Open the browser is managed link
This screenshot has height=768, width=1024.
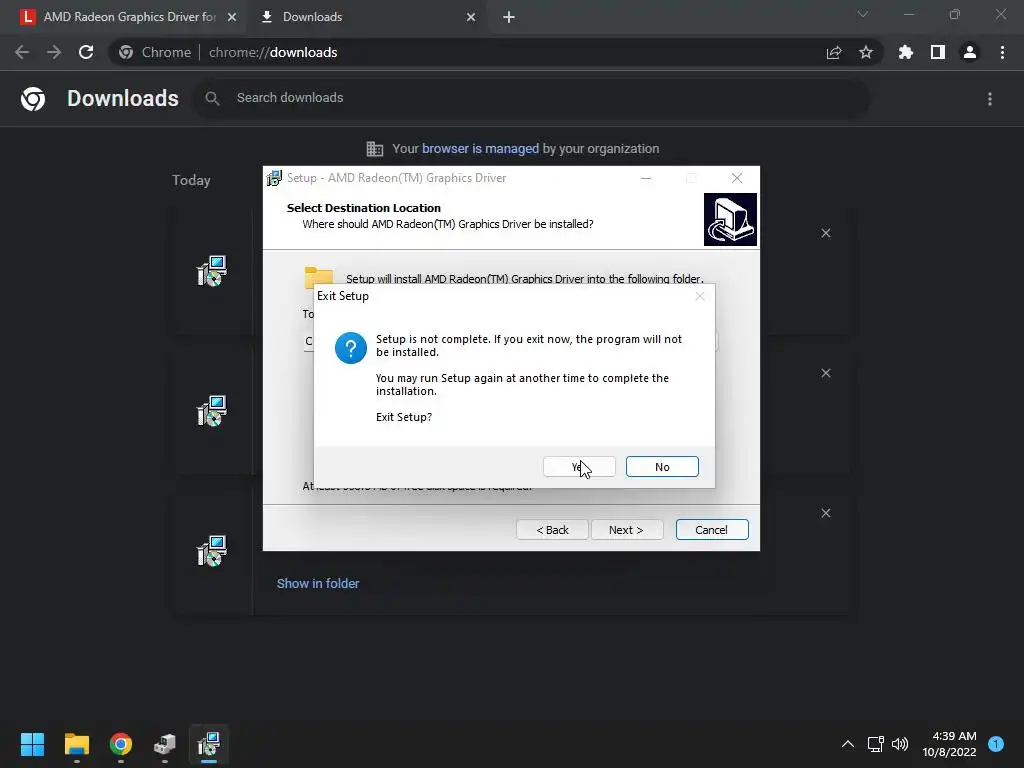[x=480, y=149]
